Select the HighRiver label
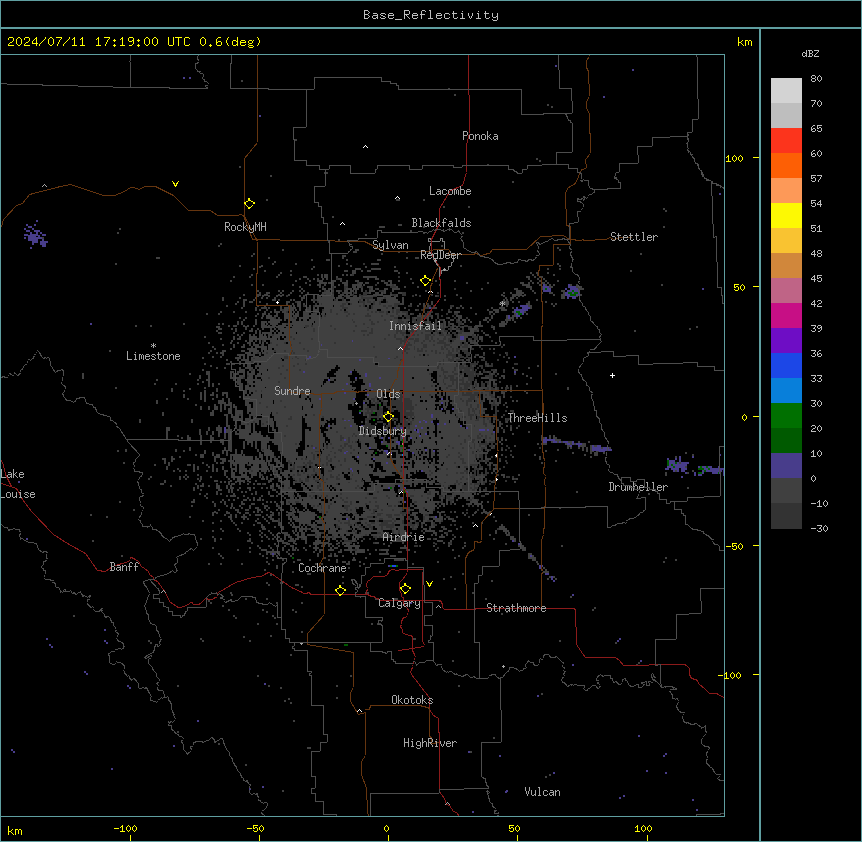The height and width of the screenshot is (842, 862). point(430,743)
